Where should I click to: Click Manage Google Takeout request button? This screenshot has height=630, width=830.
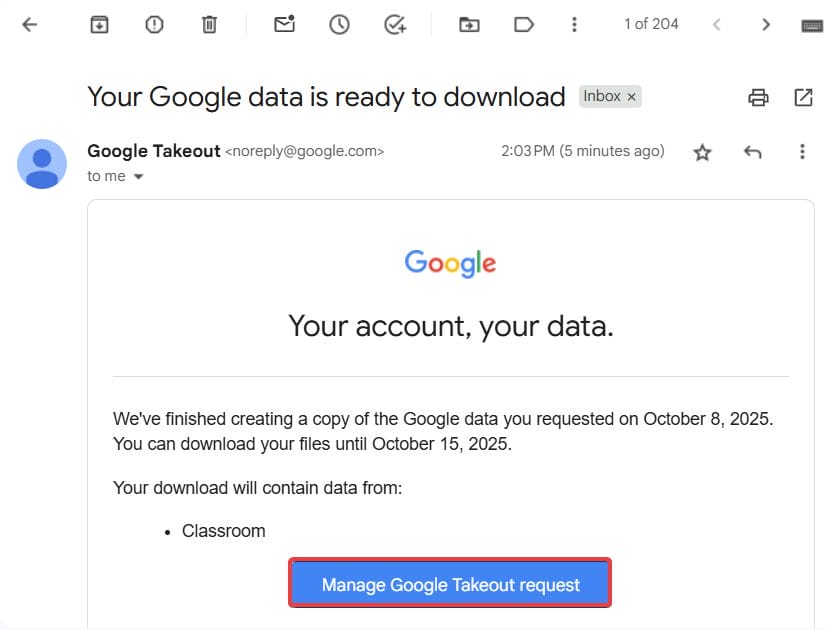(x=450, y=585)
